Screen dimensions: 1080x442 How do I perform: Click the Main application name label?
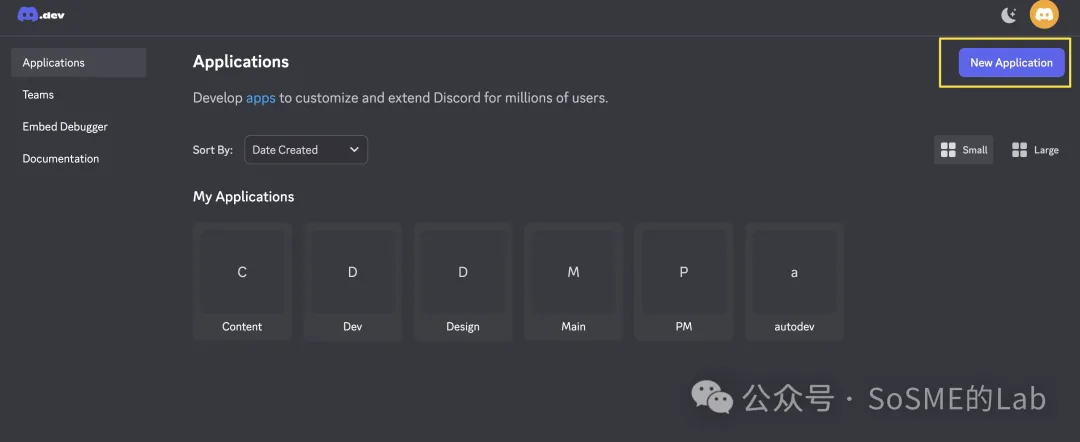573,327
